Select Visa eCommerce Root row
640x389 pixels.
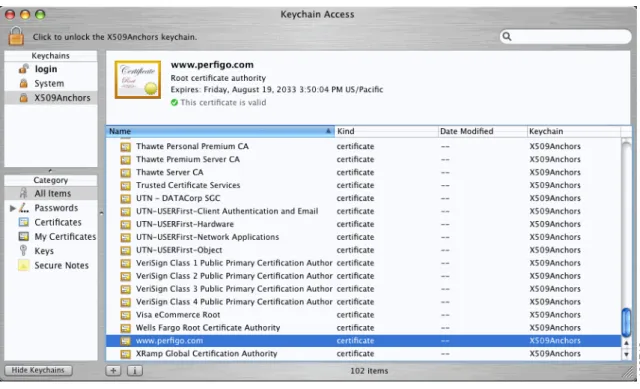tap(364, 315)
